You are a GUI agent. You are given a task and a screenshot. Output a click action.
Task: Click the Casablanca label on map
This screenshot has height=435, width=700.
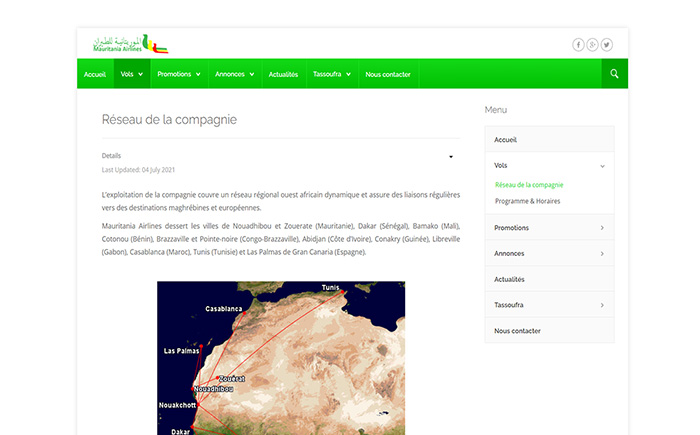[224, 309]
